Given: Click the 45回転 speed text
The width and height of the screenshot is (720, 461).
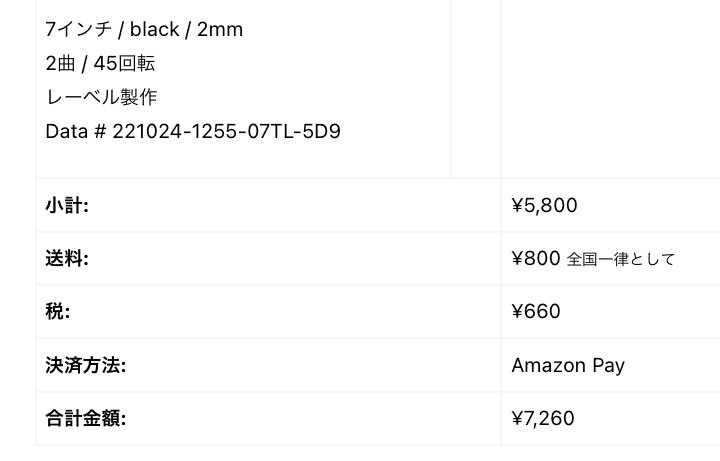Looking at the screenshot, I should [124, 63].
